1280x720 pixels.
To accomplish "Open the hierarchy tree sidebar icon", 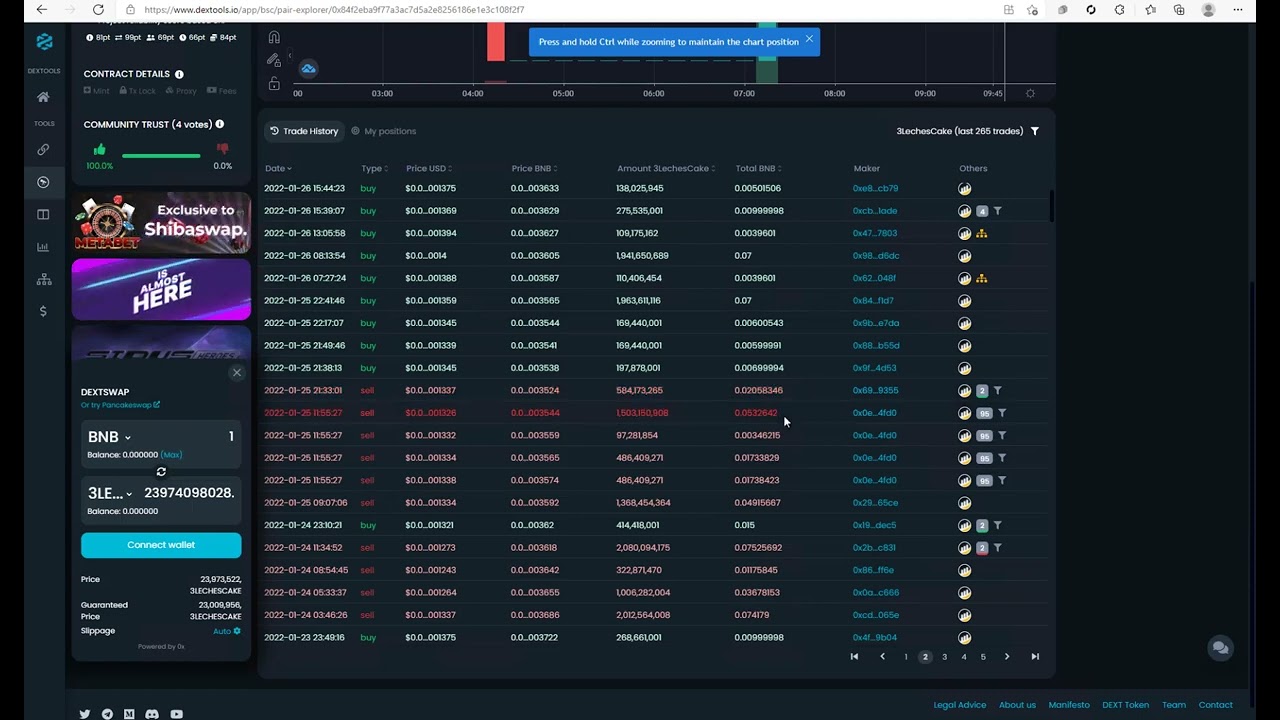I will [x=43, y=279].
